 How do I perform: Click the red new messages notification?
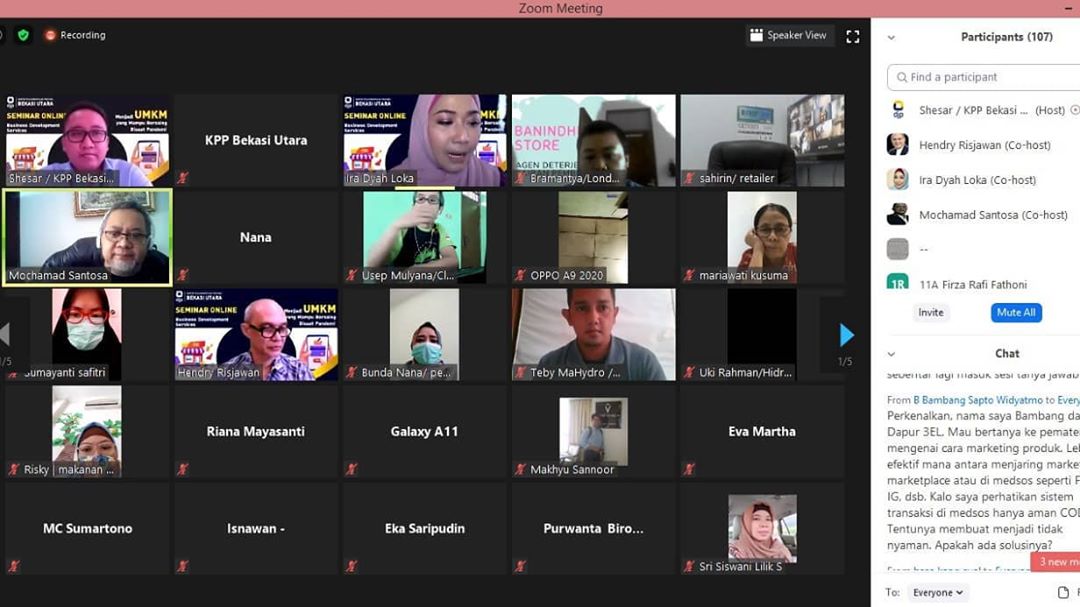click(x=1058, y=562)
